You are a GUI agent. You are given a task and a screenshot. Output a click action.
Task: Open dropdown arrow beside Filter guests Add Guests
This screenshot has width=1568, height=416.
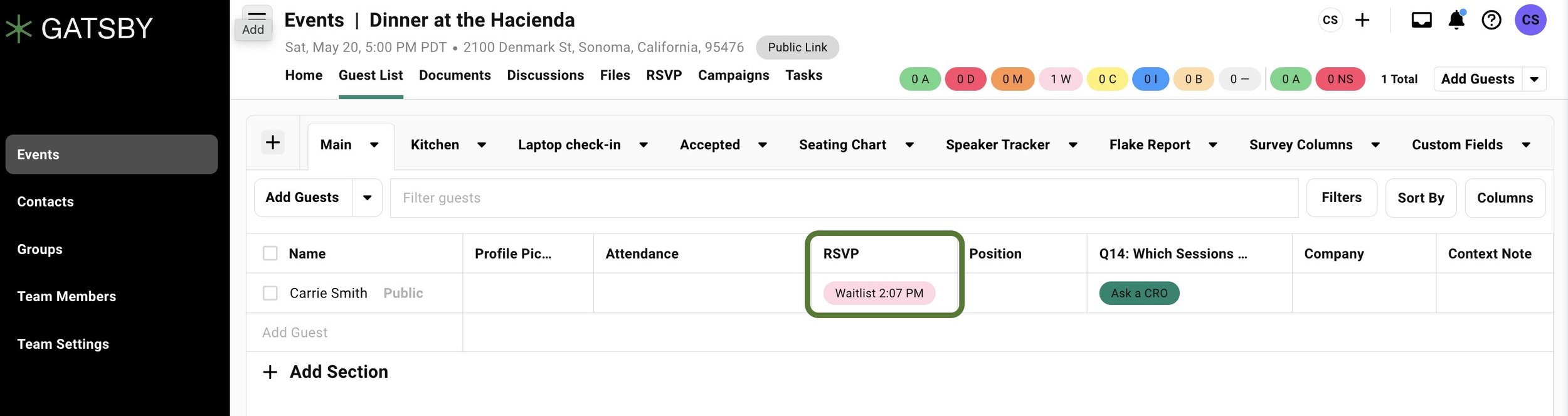coord(368,198)
